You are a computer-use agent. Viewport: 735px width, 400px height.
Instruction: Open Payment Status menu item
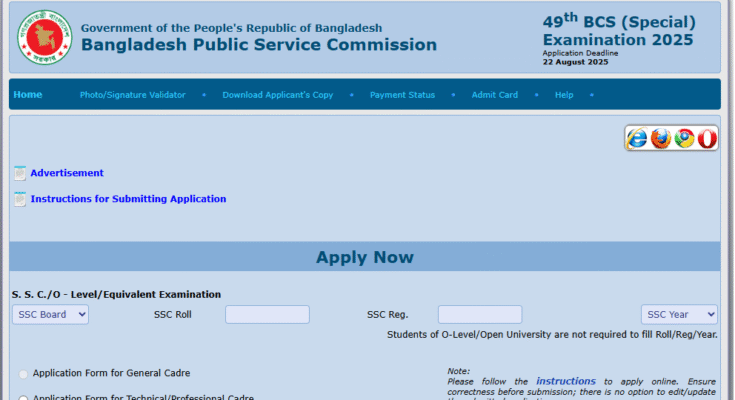[x=402, y=95]
